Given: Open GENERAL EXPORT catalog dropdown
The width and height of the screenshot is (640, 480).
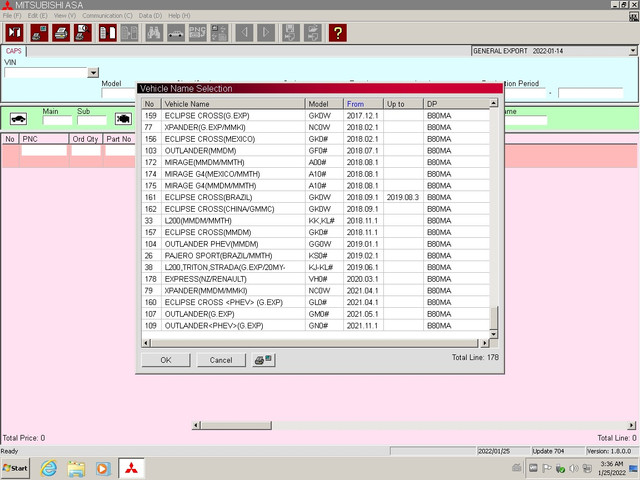Looking at the screenshot, I should point(632,51).
